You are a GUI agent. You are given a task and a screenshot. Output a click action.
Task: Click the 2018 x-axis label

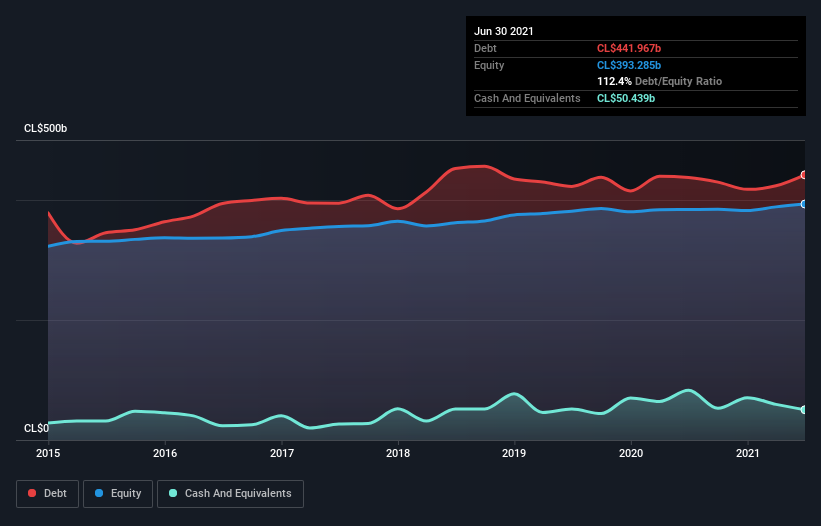point(398,453)
